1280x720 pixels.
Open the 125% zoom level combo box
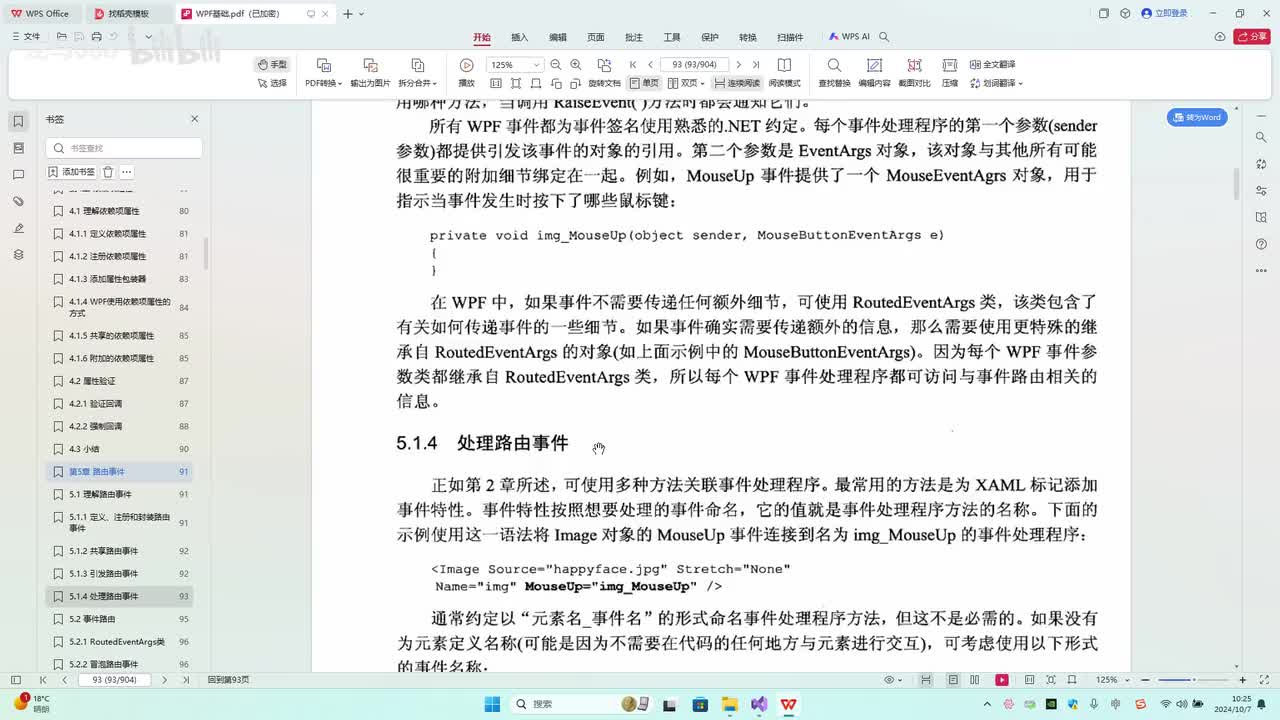tap(515, 65)
